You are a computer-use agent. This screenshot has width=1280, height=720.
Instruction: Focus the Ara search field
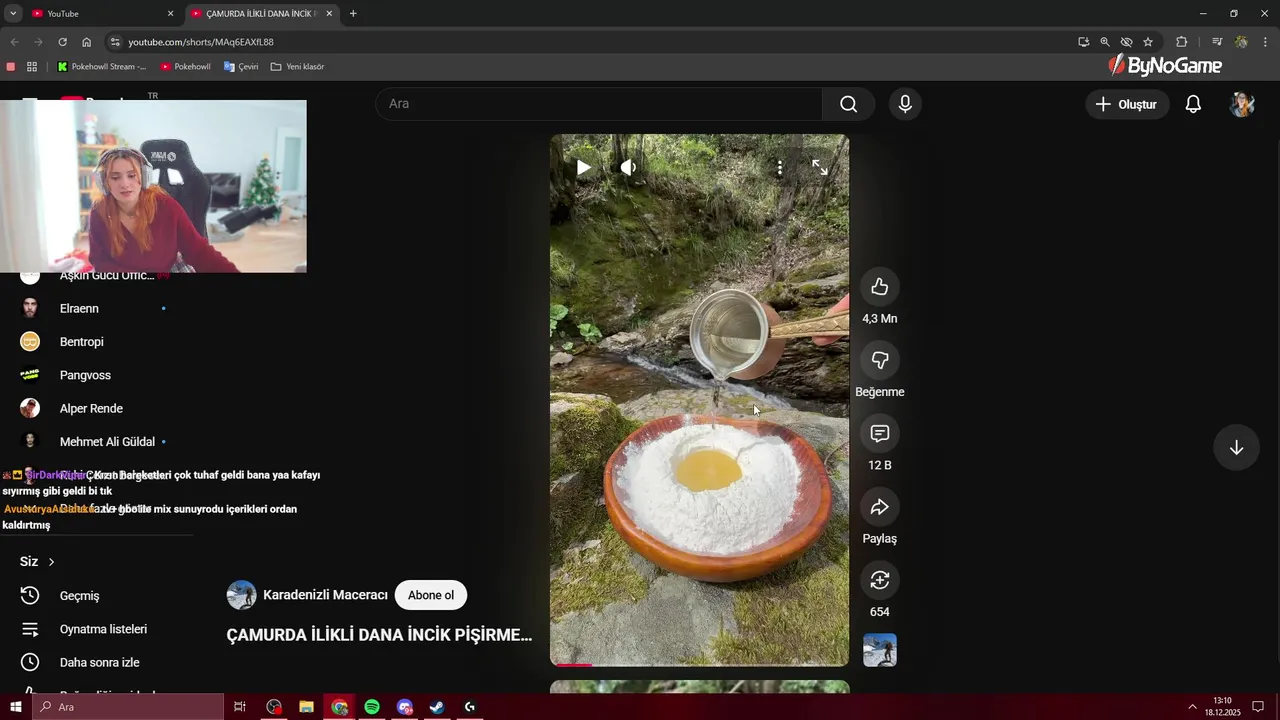click(599, 104)
